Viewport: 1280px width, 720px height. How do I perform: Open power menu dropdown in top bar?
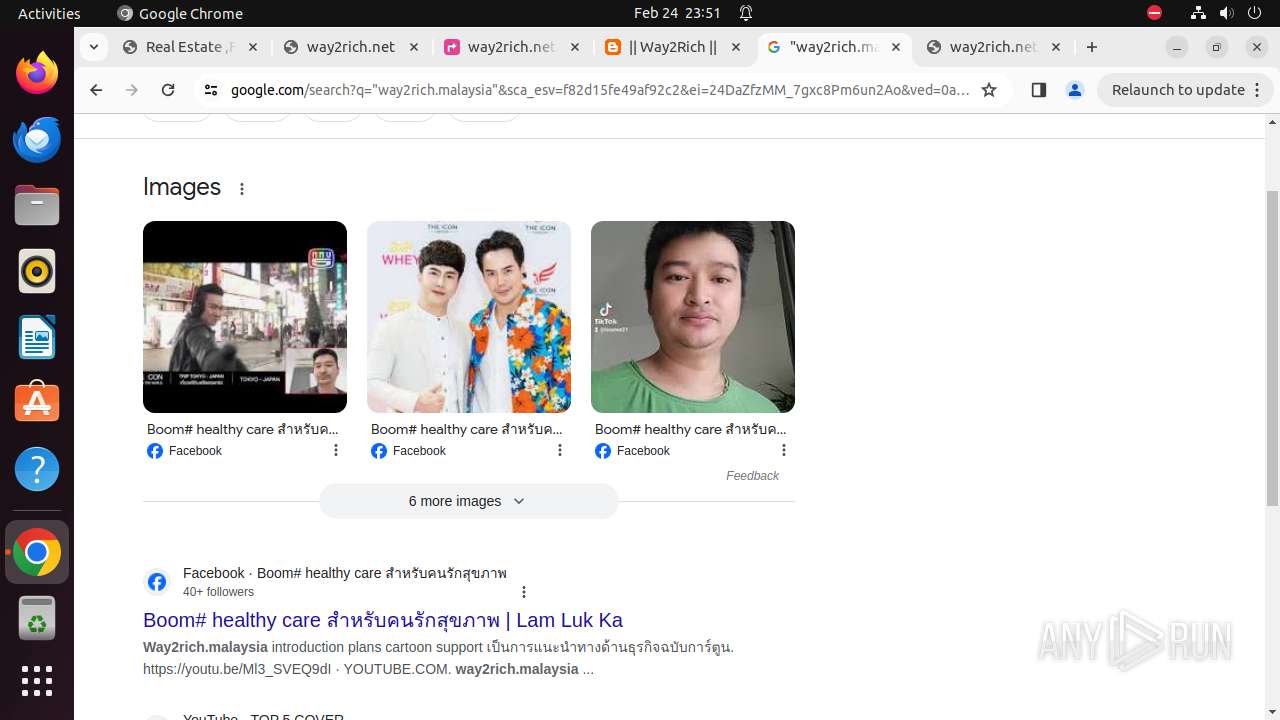pyautogui.click(x=1253, y=13)
